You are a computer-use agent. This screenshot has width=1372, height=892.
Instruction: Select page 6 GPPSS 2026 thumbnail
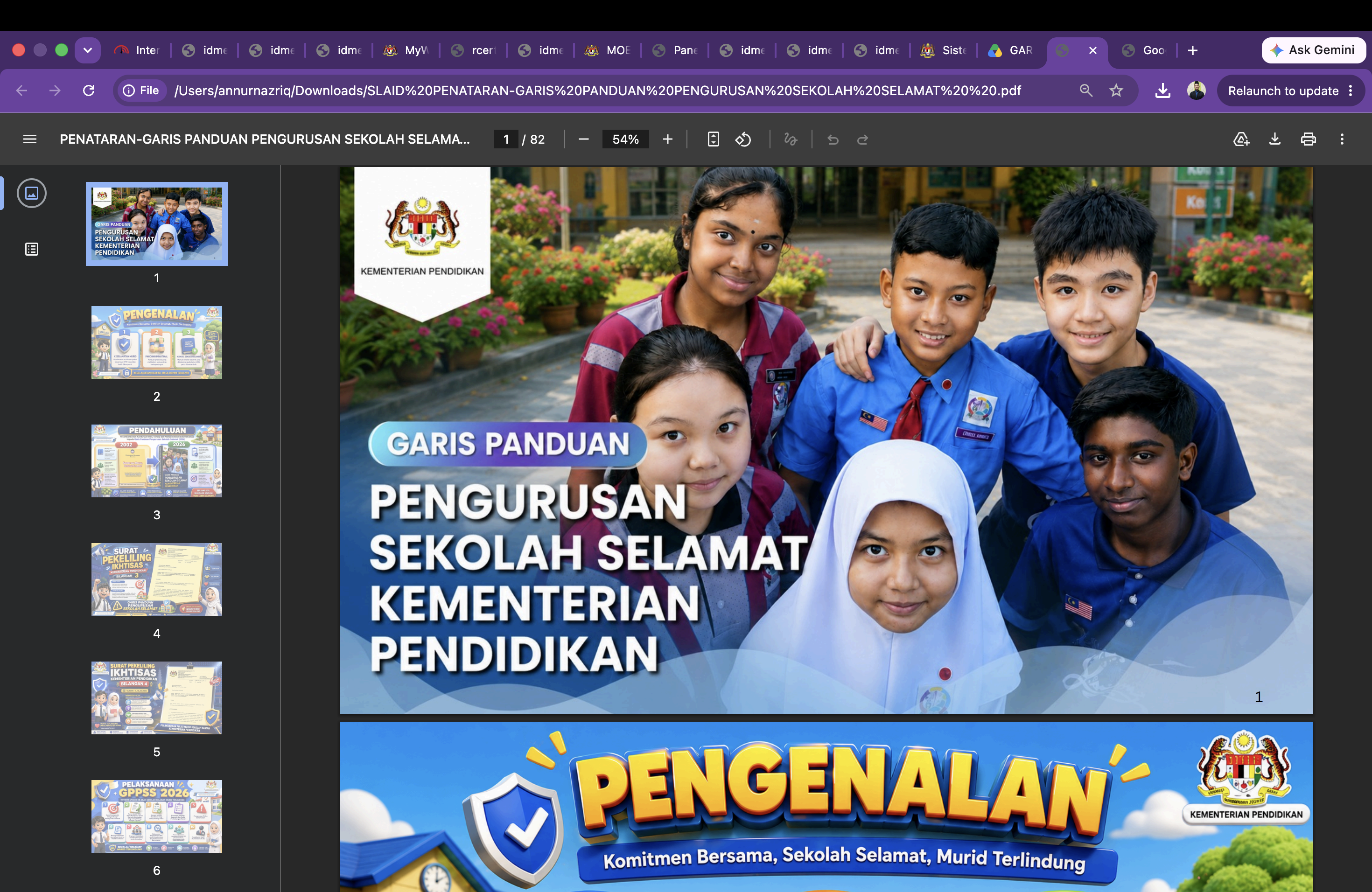(157, 816)
